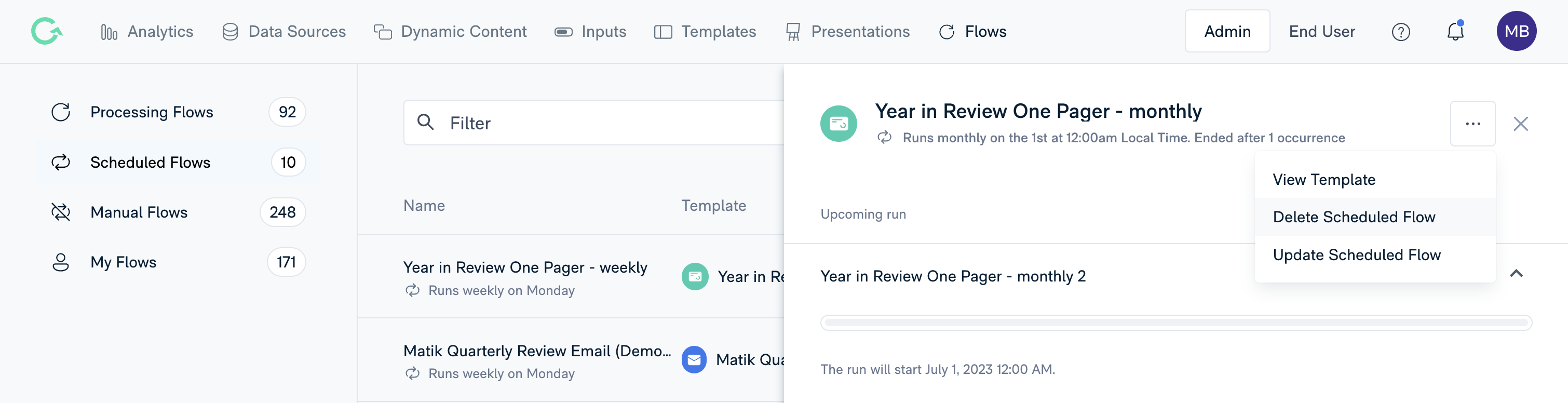Click the Scheduled Flows loop icon
Screen dimensions: 1568x403
coord(61,163)
